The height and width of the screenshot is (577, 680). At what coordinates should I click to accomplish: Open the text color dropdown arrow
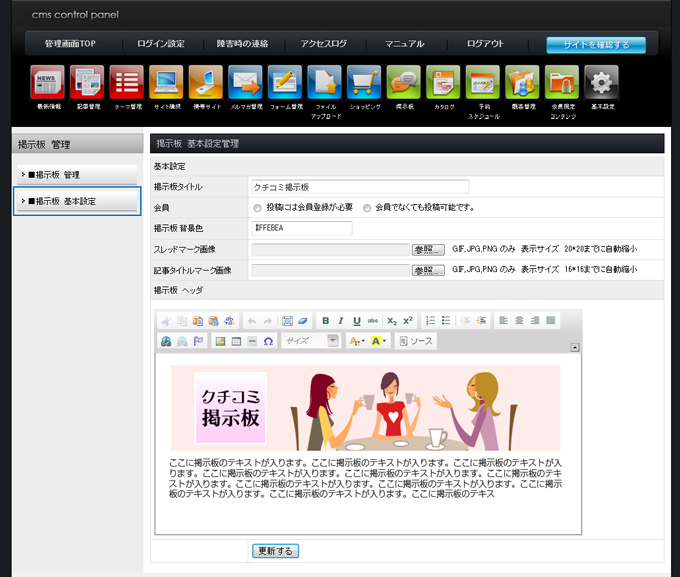363,341
